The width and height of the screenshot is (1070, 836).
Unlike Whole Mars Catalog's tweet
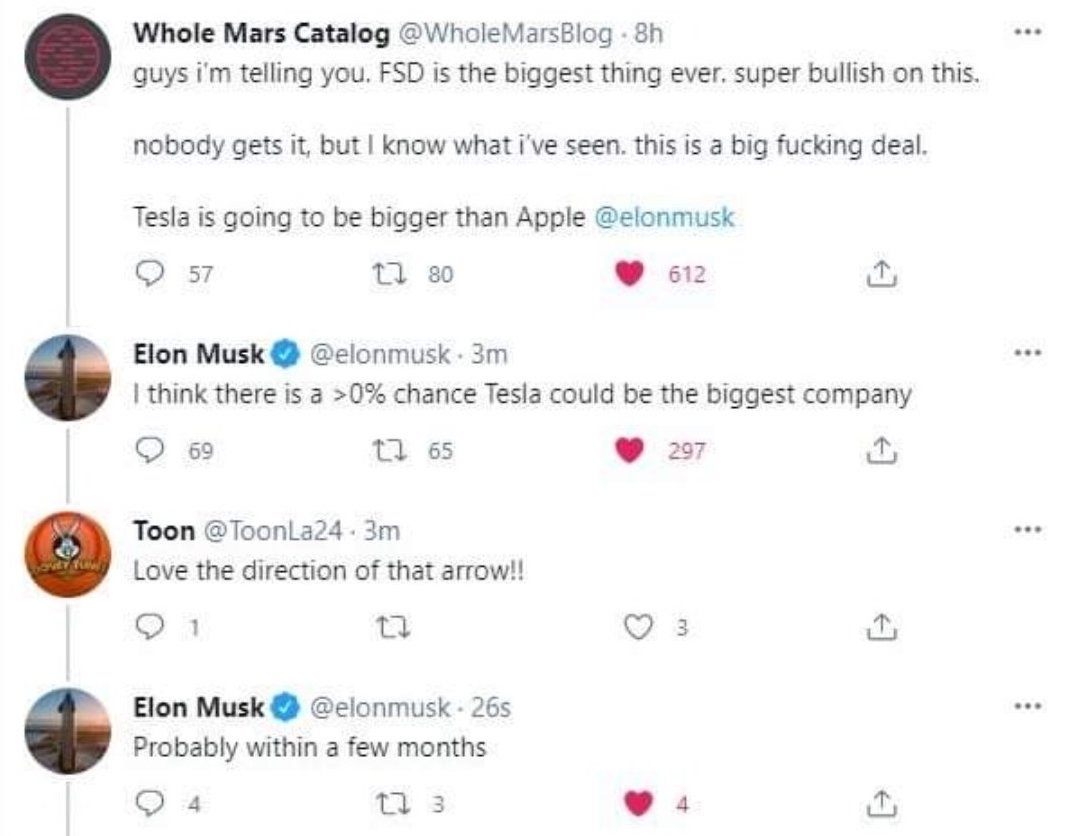click(x=630, y=271)
